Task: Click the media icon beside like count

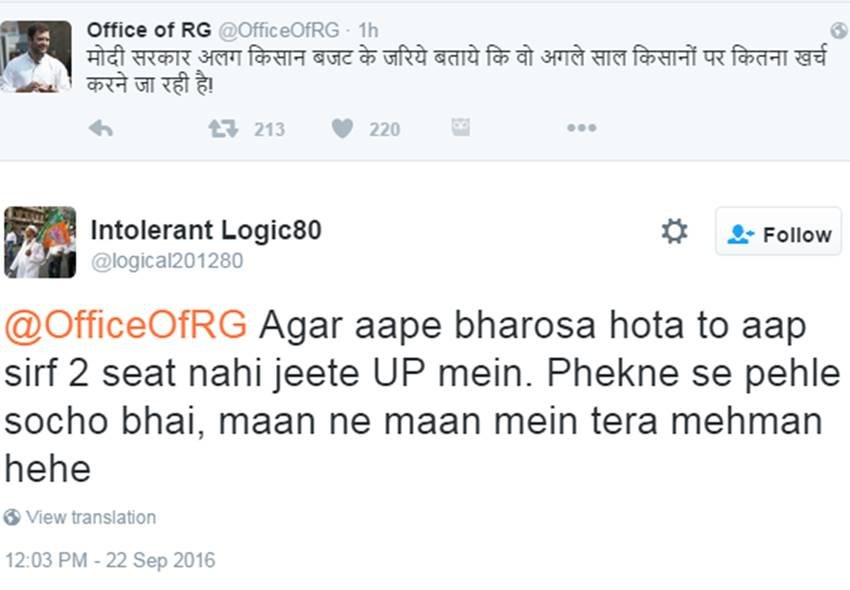Action: [x=460, y=127]
